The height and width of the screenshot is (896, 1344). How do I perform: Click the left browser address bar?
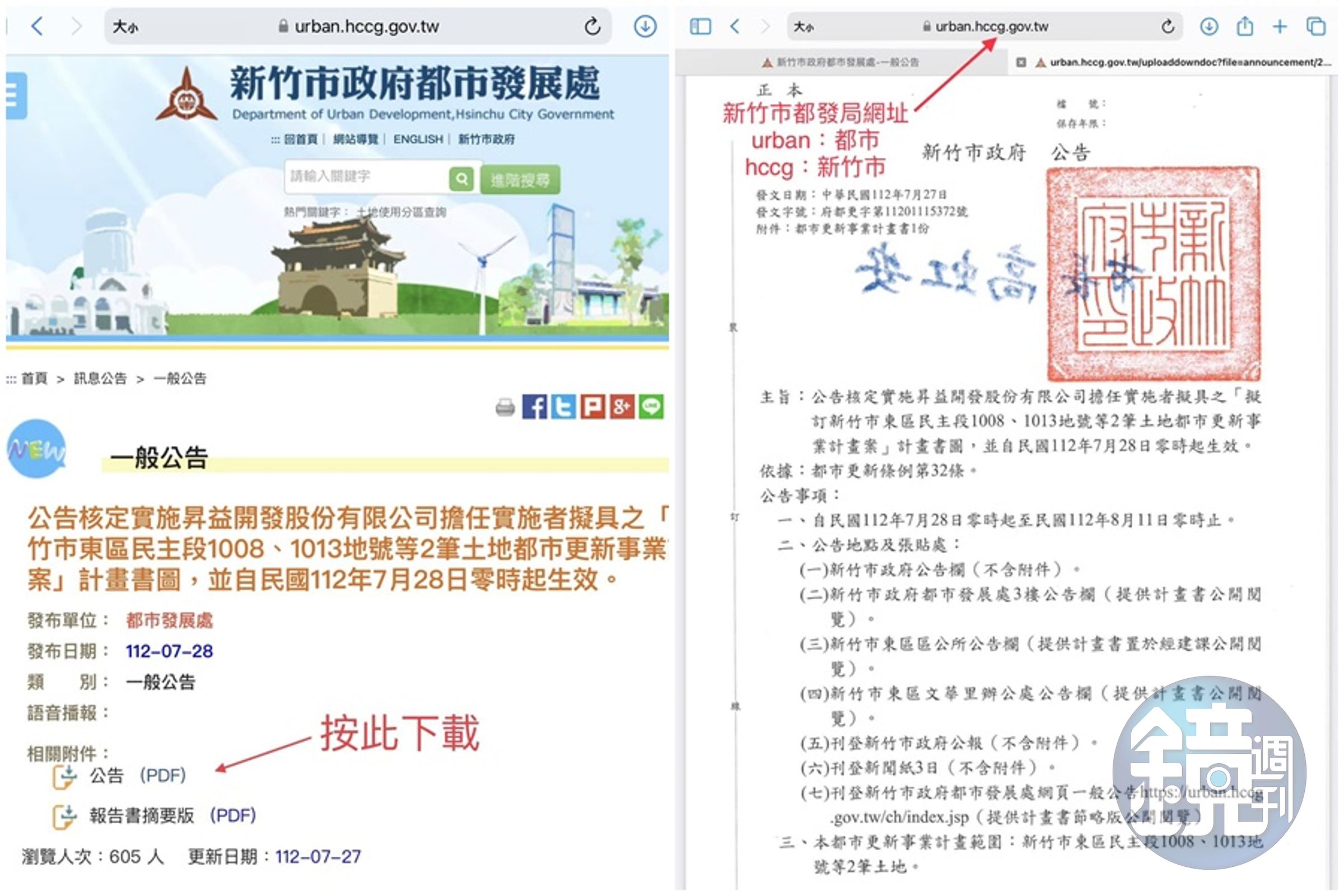click(358, 26)
